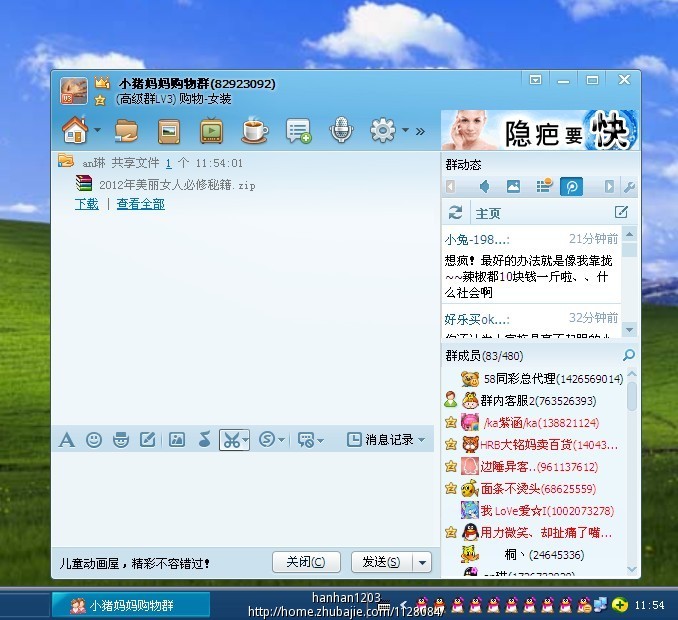Select member 我 Love爱☆I
Viewport: 678px width, 620px height.
(534, 511)
